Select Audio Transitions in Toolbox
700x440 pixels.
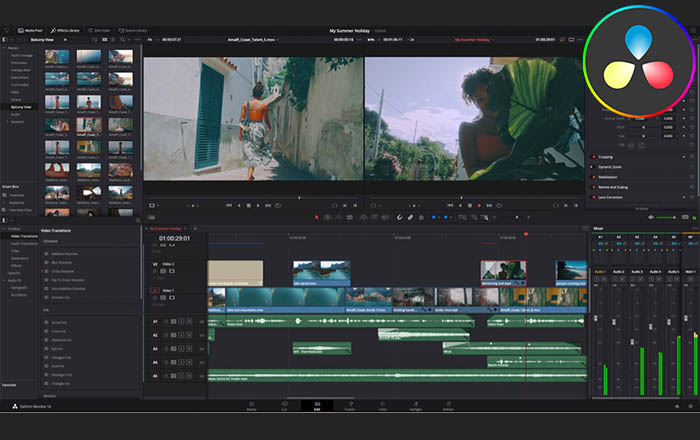point(24,244)
